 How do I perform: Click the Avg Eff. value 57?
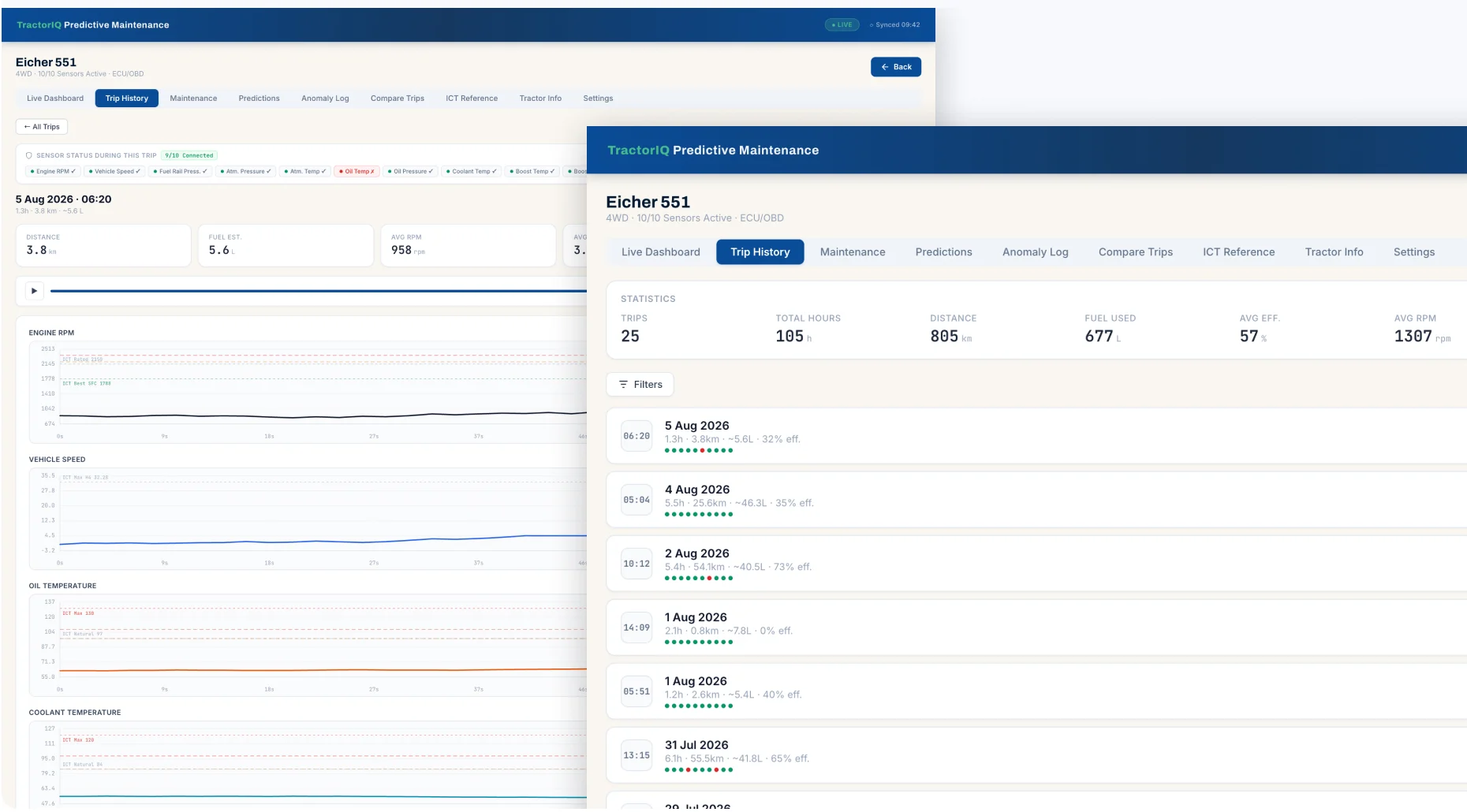1249,337
